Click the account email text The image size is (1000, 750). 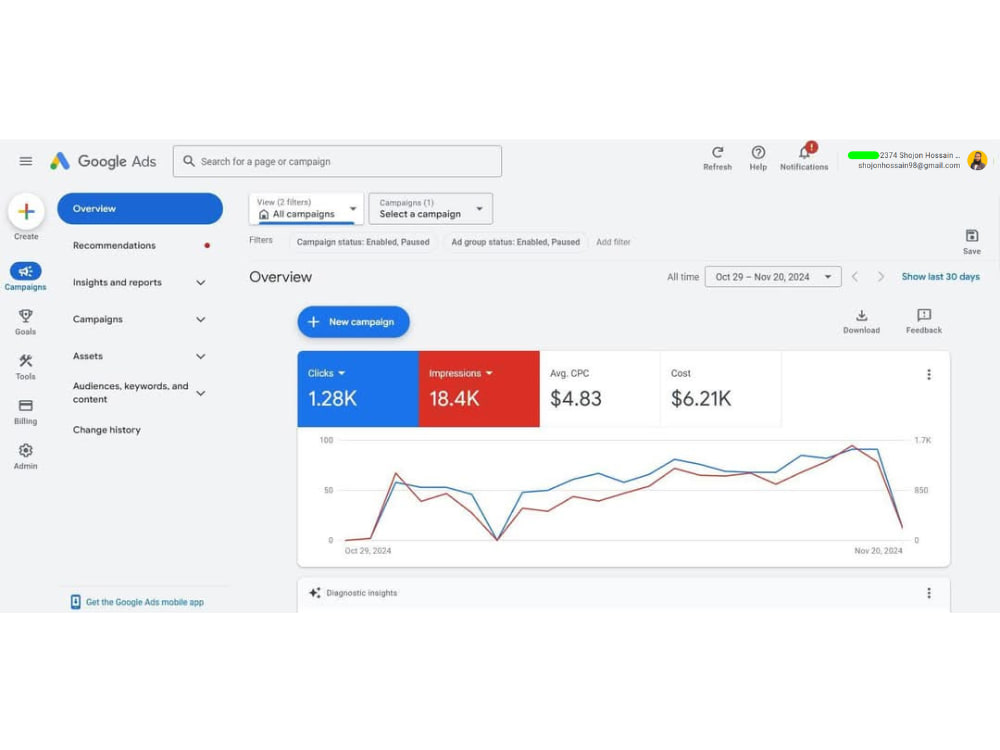(x=909, y=166)
